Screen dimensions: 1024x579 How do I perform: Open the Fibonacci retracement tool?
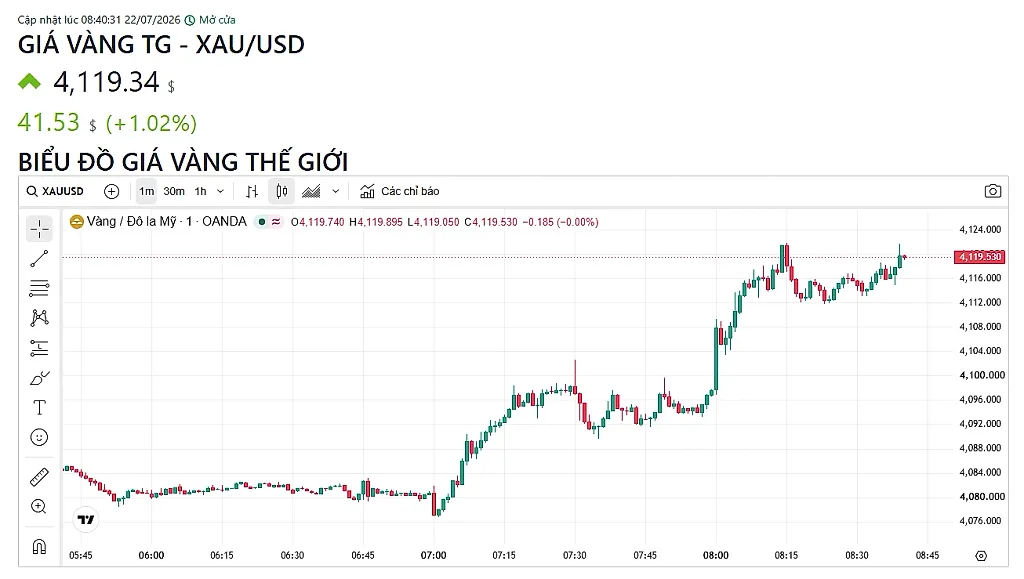[39, 288]
